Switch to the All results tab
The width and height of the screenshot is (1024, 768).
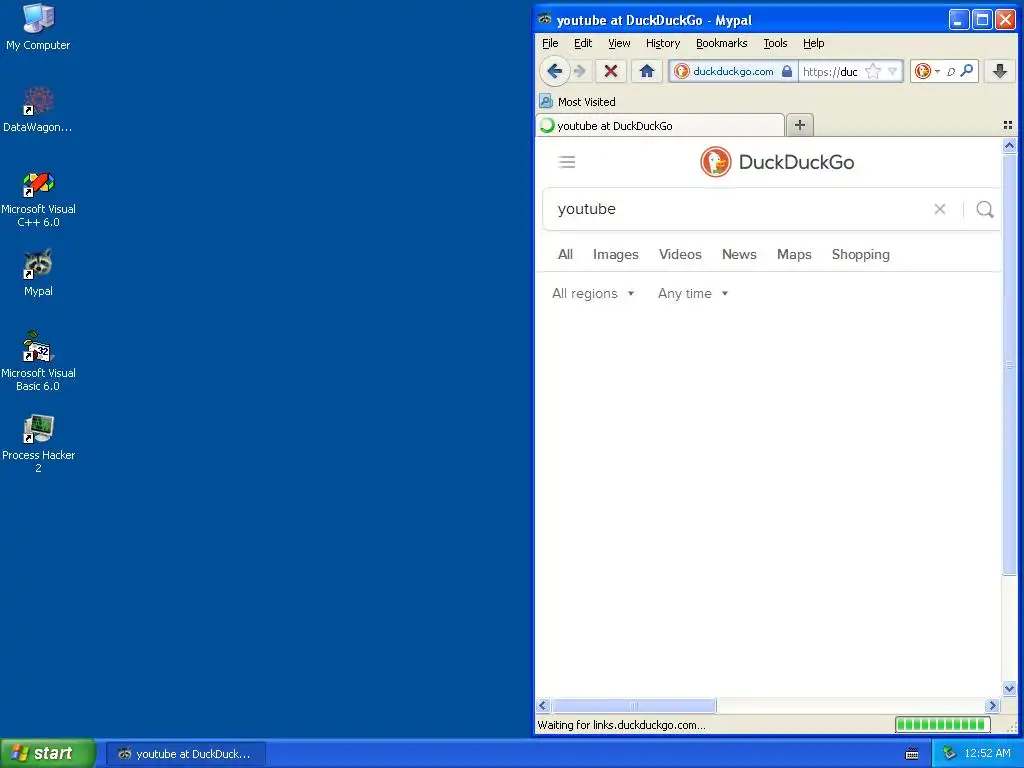tap(566, 254)
